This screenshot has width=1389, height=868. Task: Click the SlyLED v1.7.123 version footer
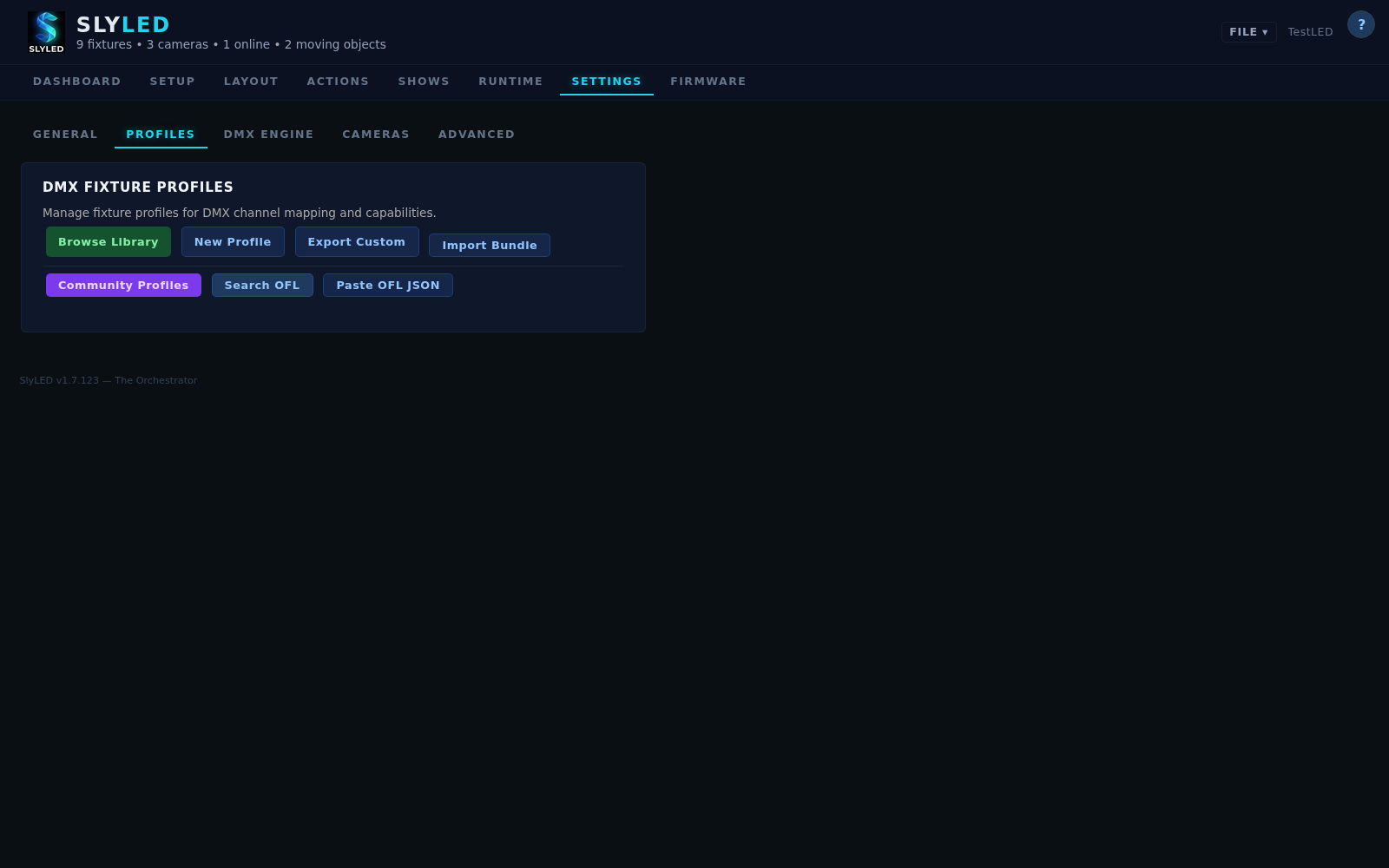click(109, 380)
